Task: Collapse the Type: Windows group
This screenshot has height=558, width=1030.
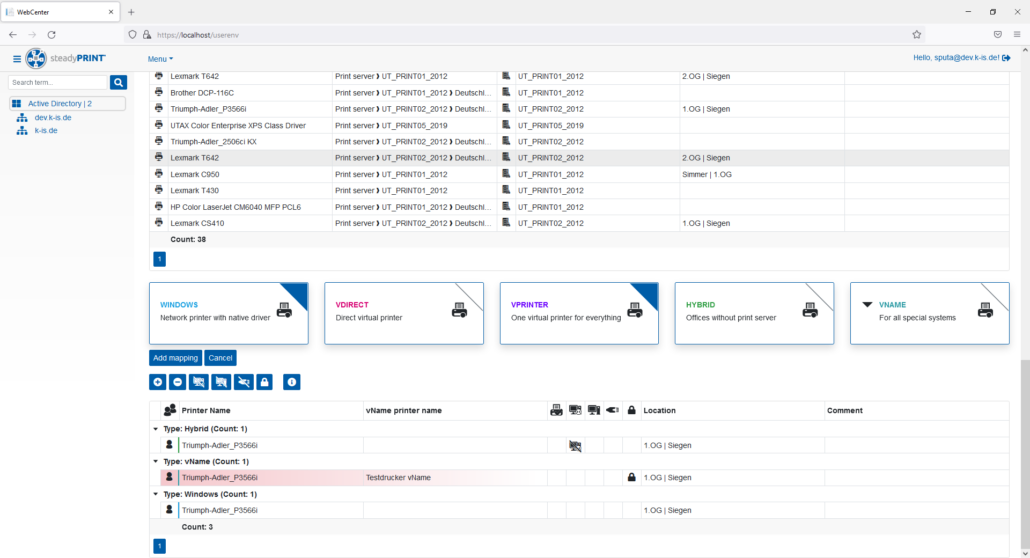Action: click(x=156, y=494)
